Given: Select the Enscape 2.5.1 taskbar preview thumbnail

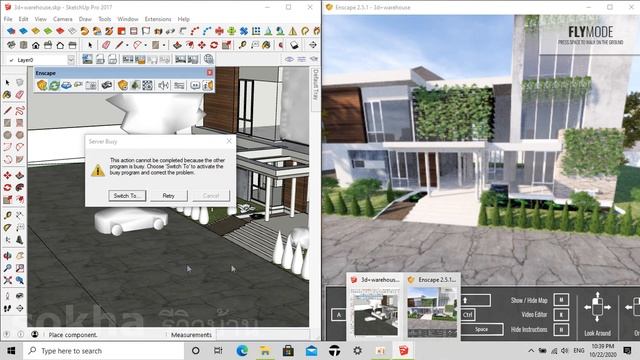Looking at the screenshot, I should point(433,306).
